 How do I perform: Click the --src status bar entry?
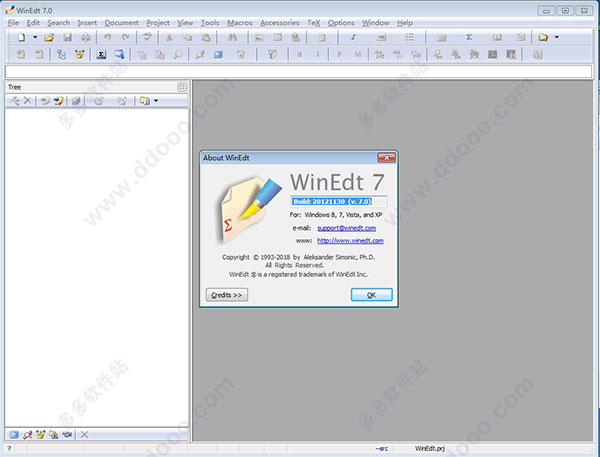pos(382,449)
